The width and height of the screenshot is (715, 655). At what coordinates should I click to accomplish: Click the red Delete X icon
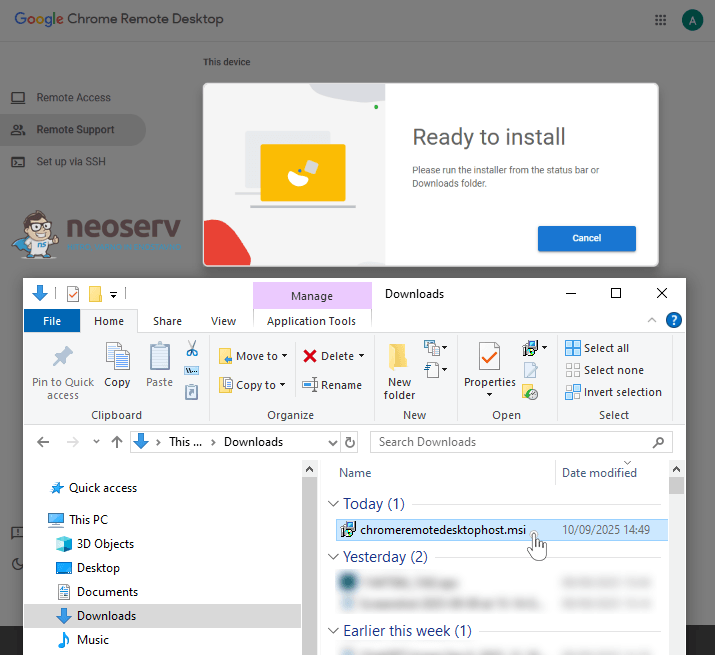(310, 356)
